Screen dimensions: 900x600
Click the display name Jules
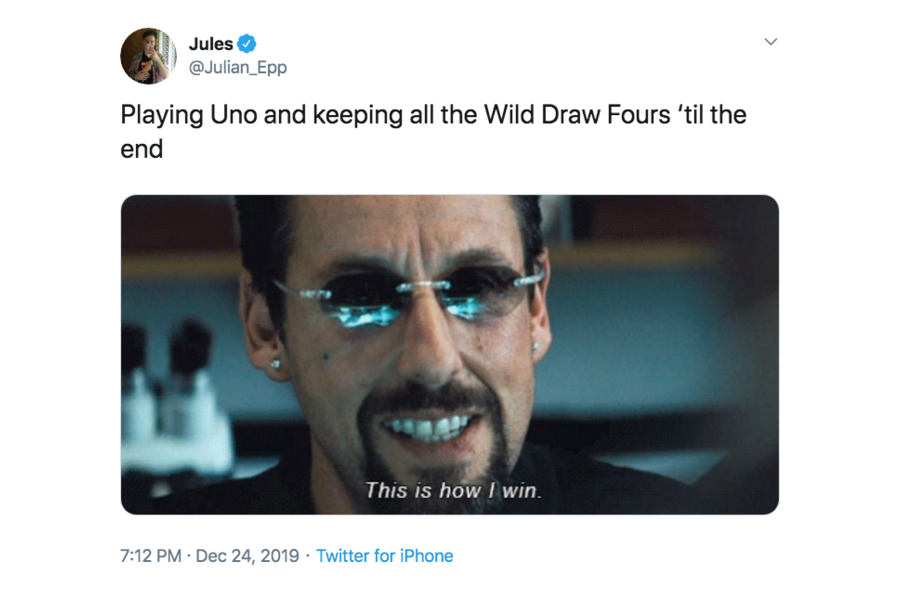point(211,44)
